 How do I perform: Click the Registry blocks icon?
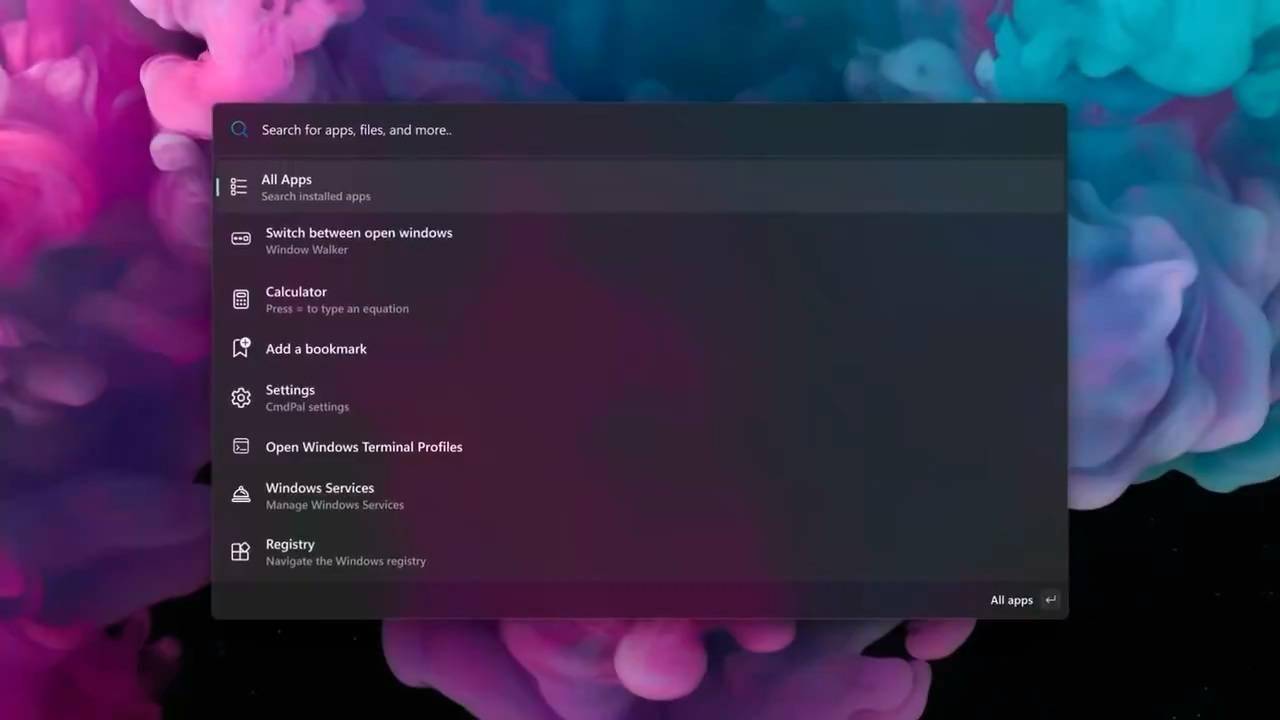(x=240, y=552)
